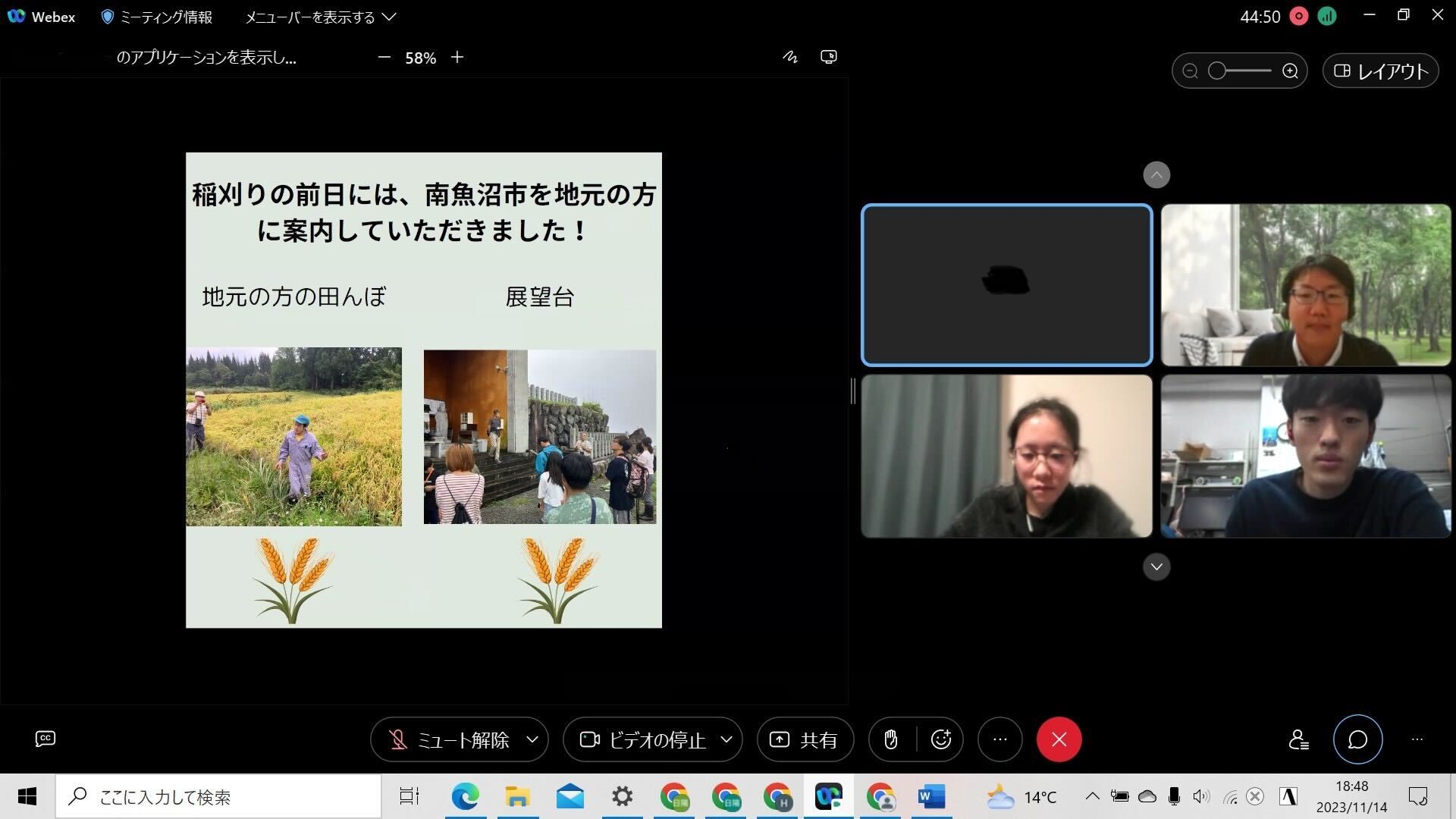1456x819 pixels.
Task: Click the red recording indicator
Action: pos(1298,17)
